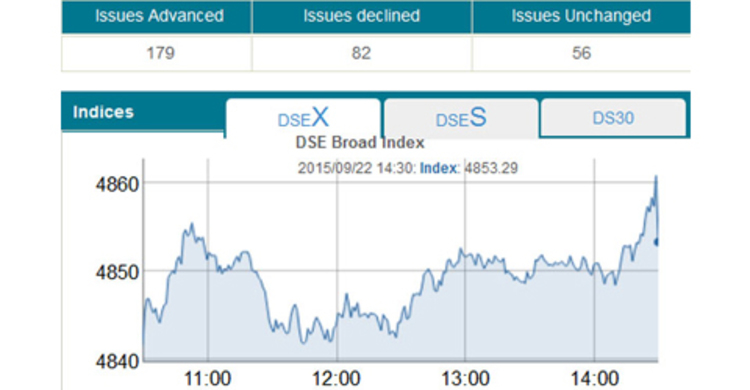
Task: Click the 12:00 time axis label
Action: coord(337,379)
